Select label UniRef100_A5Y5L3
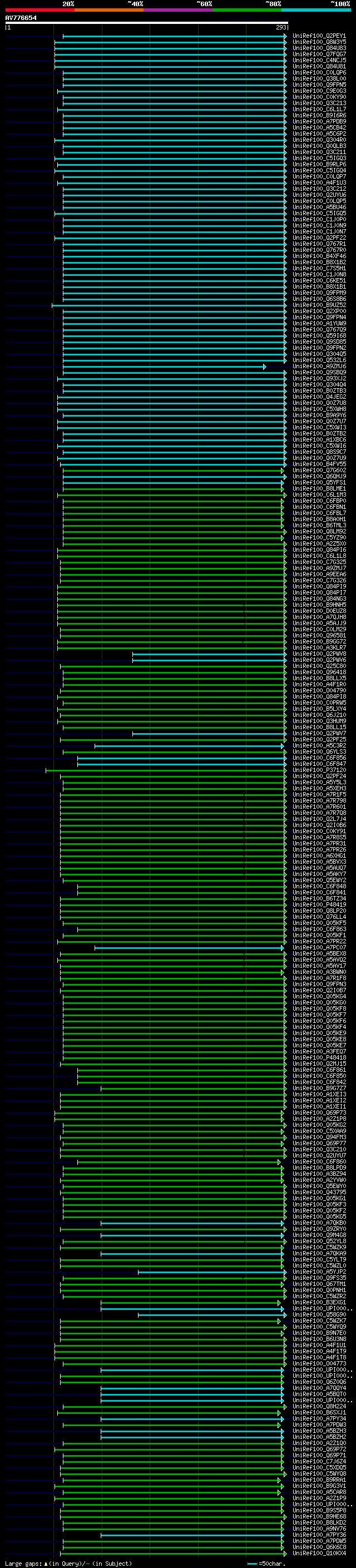The width and height of the screenshot is (356, 1568). point(319,783)
